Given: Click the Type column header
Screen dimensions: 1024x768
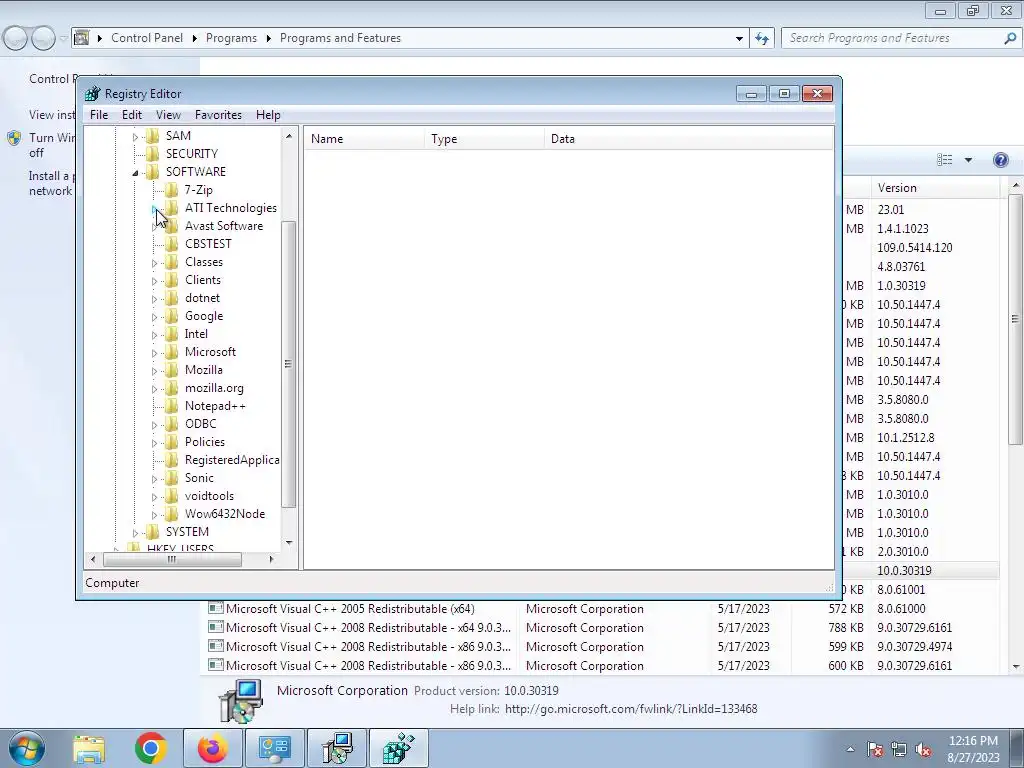Looking at the screenshot, I should tap(485, 139).
